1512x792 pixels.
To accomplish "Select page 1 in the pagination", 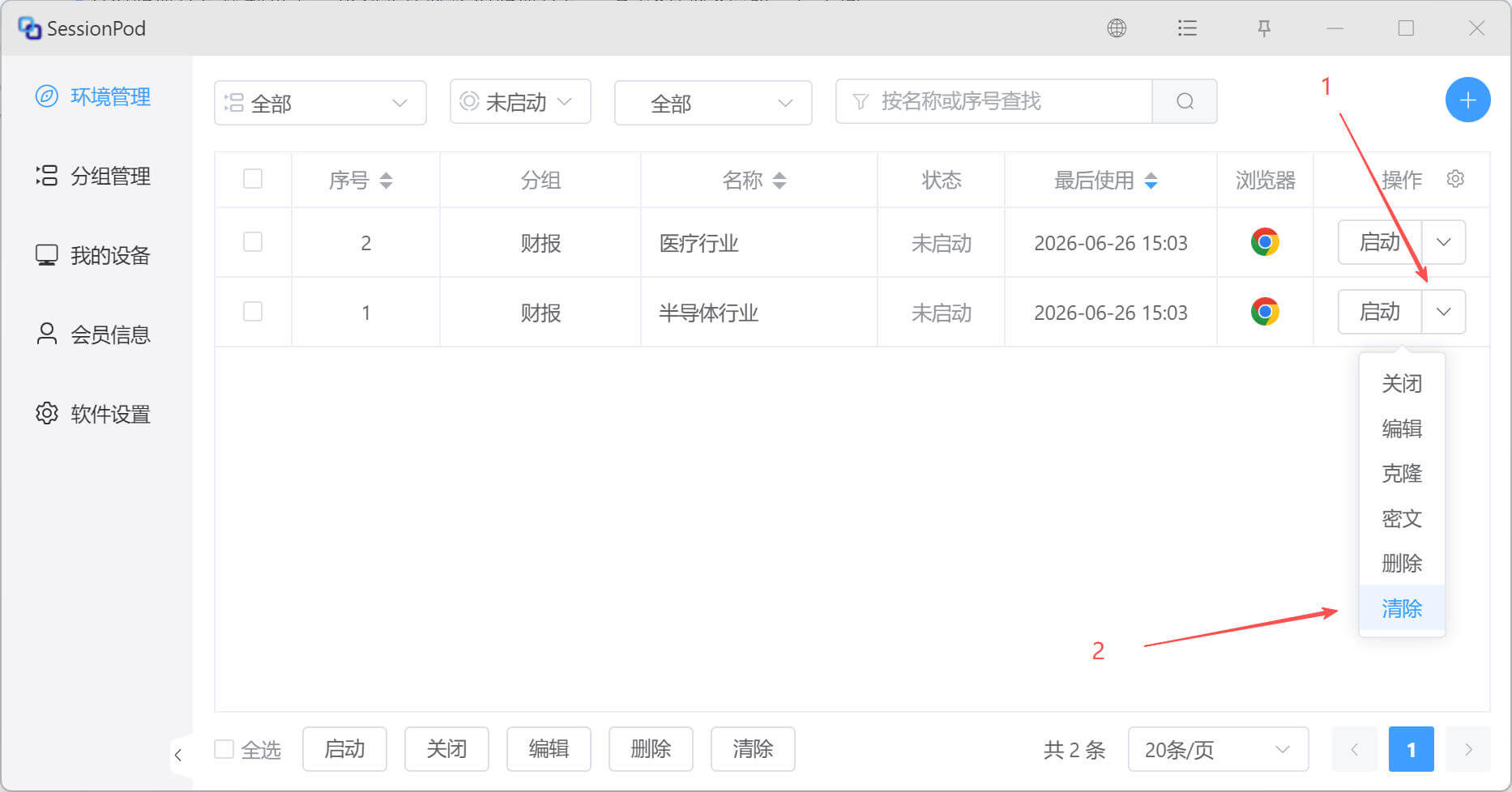I will pos(1411,749).
